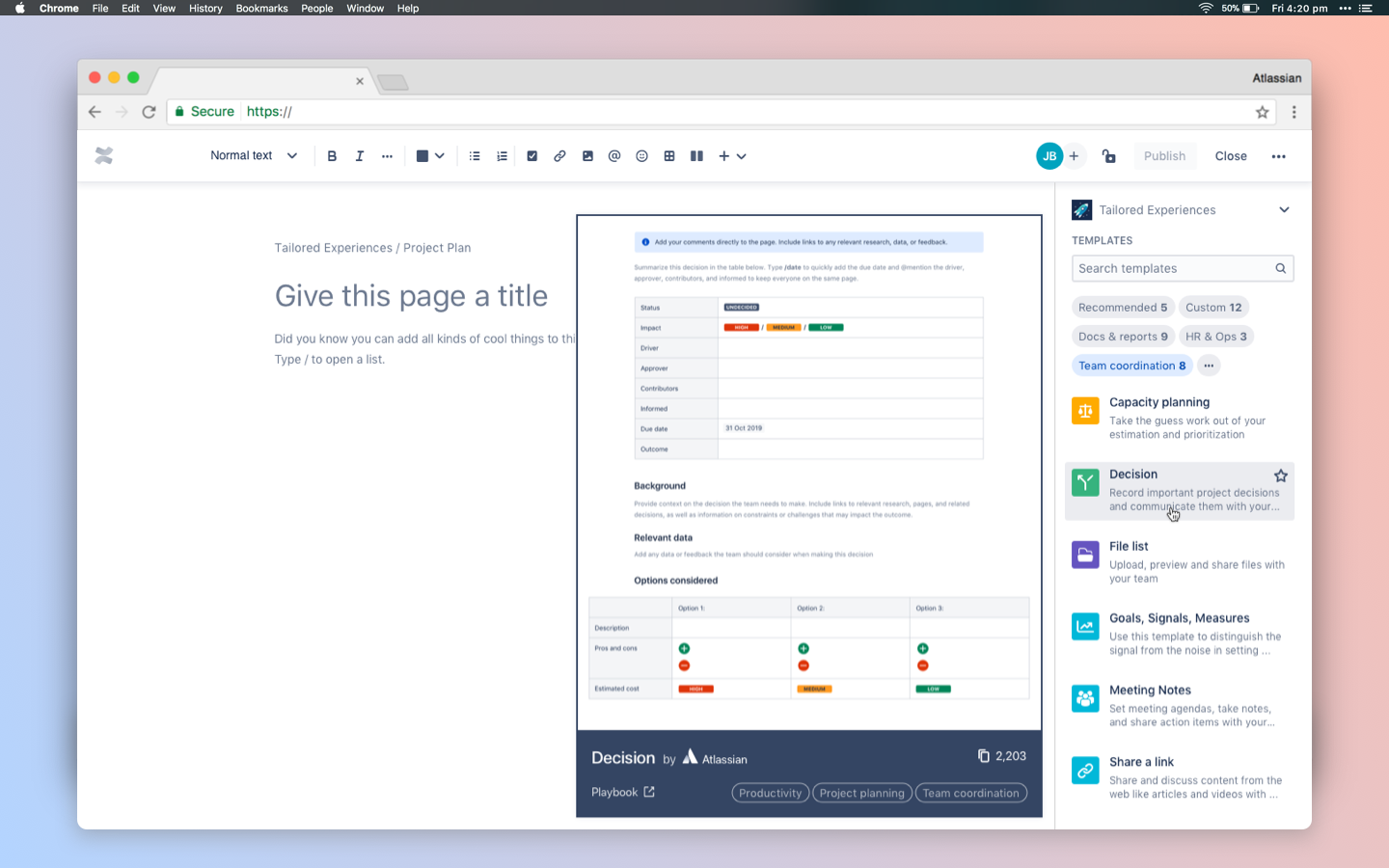1389x868 pixels.
Task: Click the Search templates field
Action: click(1183, 268)
